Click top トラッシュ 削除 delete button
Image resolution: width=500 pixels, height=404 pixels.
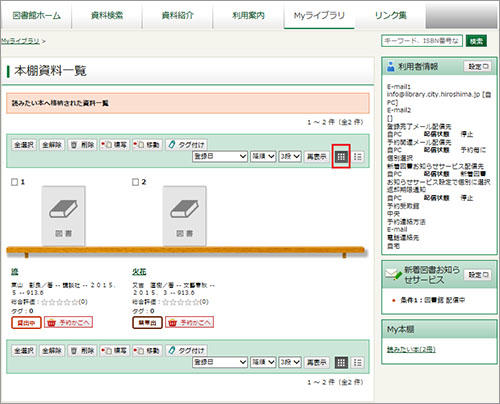click(x=82, y=145)
